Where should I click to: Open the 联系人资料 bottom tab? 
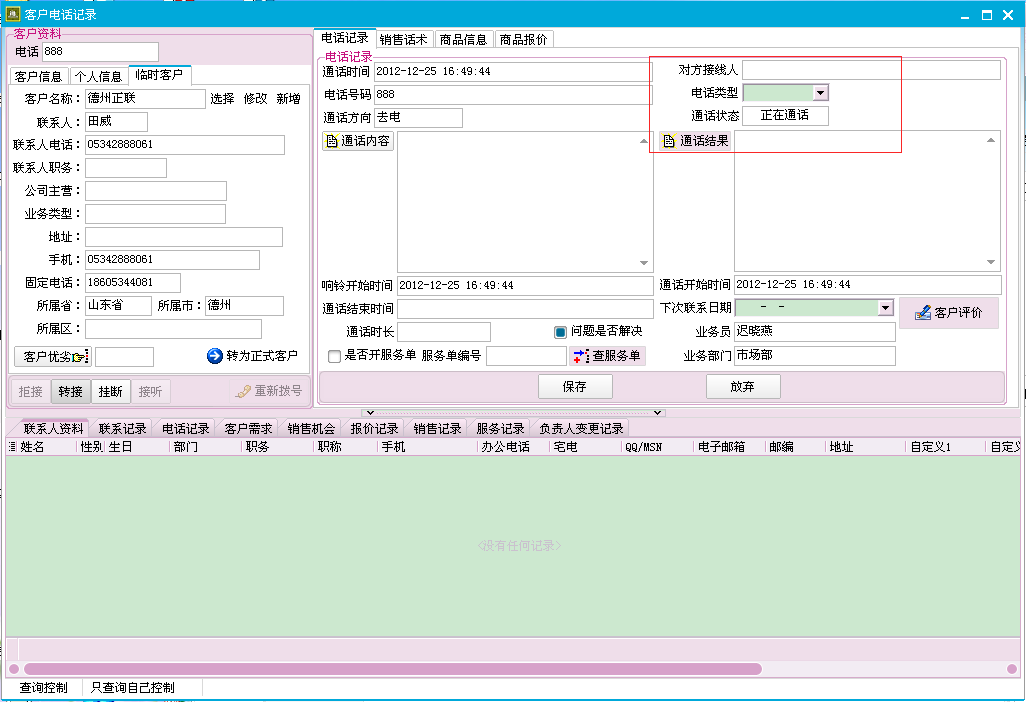point(54,429)
